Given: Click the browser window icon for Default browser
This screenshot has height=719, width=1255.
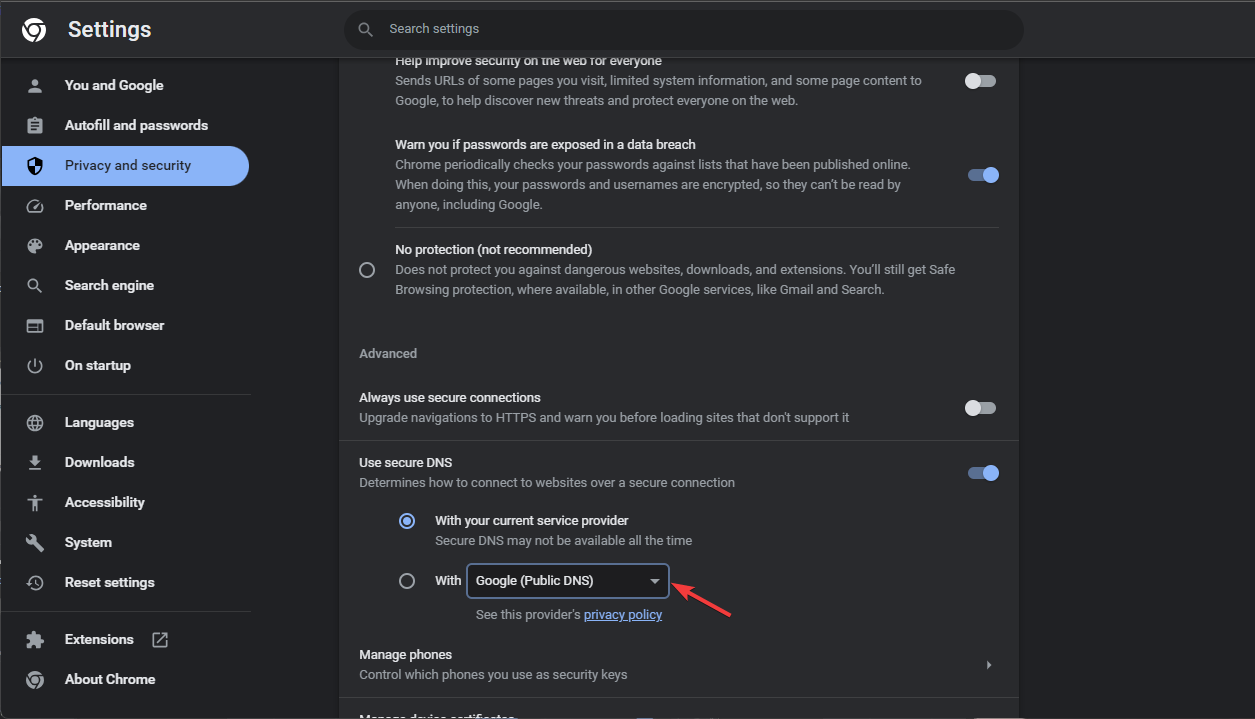Looking at the screenshot, I should (35, 326).
